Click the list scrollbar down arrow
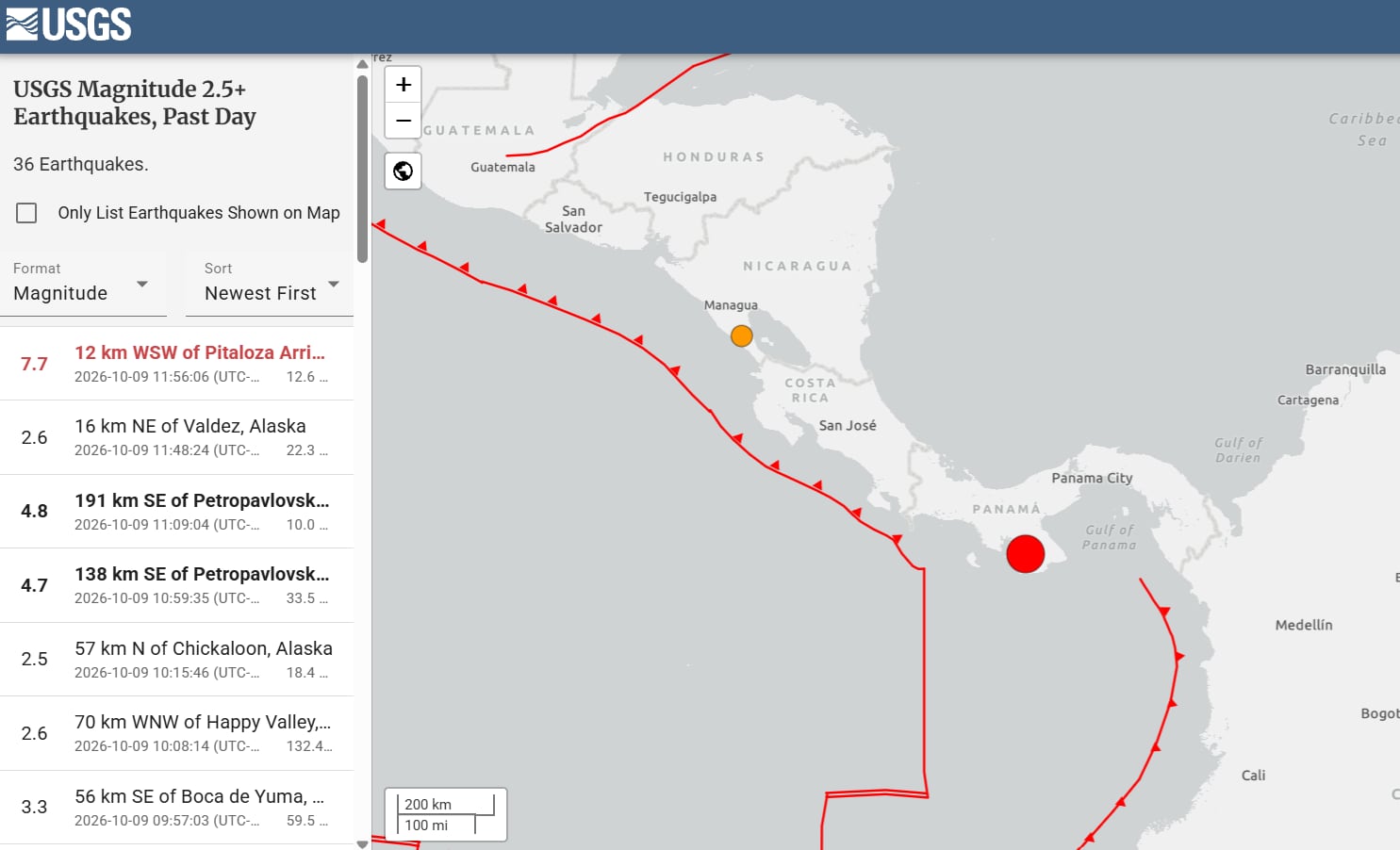 point(362,844)
